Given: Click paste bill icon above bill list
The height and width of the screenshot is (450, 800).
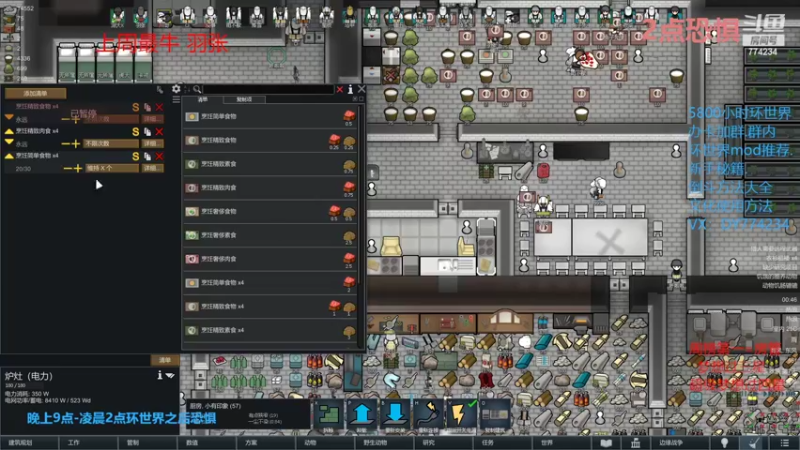Looking at the screenshot, I should pos(160,89).
